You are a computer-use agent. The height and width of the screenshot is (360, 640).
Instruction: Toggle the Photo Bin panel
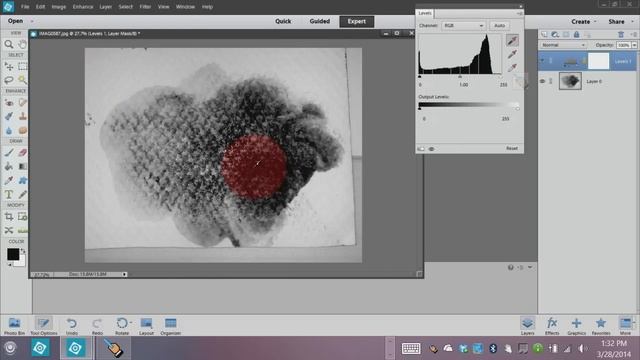click(14, 326)
